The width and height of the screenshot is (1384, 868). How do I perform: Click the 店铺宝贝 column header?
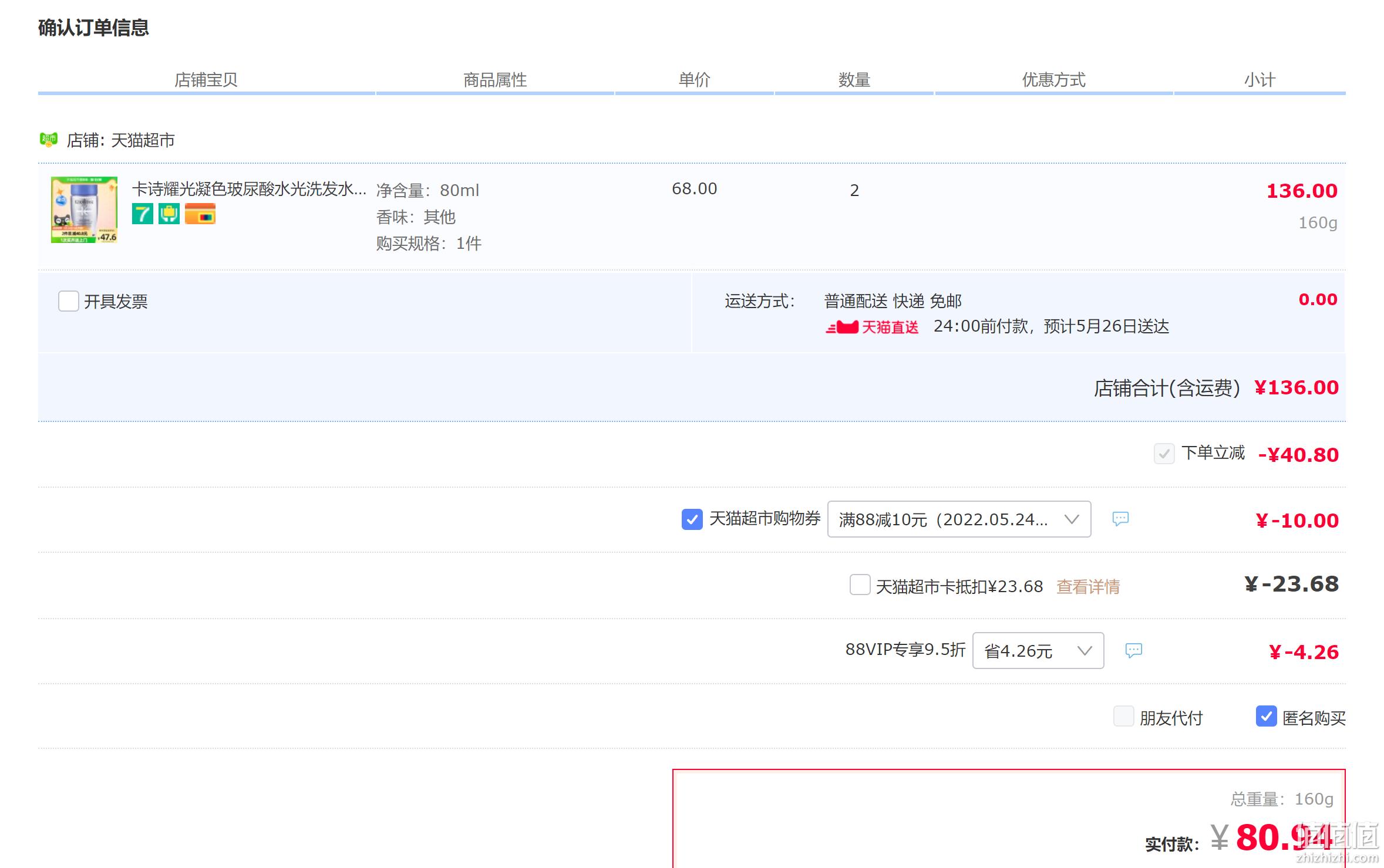[x=206, y=80]
